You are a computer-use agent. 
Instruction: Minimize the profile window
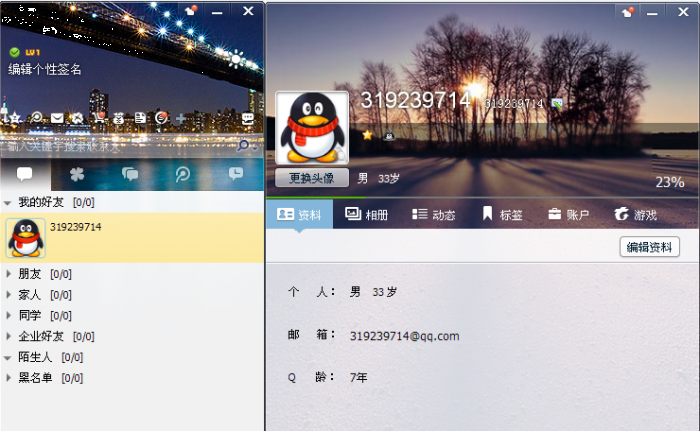[652, 13]
